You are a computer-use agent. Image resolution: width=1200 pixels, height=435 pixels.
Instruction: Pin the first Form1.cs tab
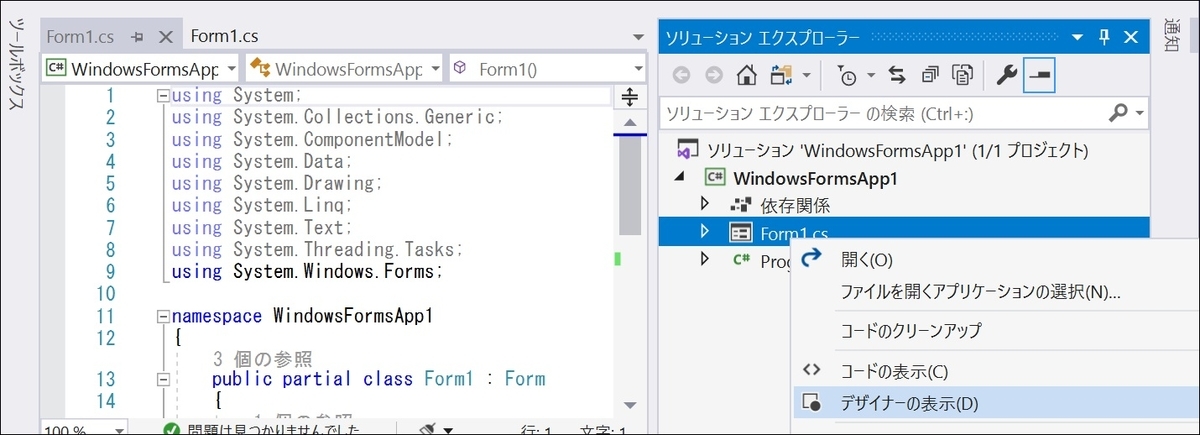click(x=138, y=37)
